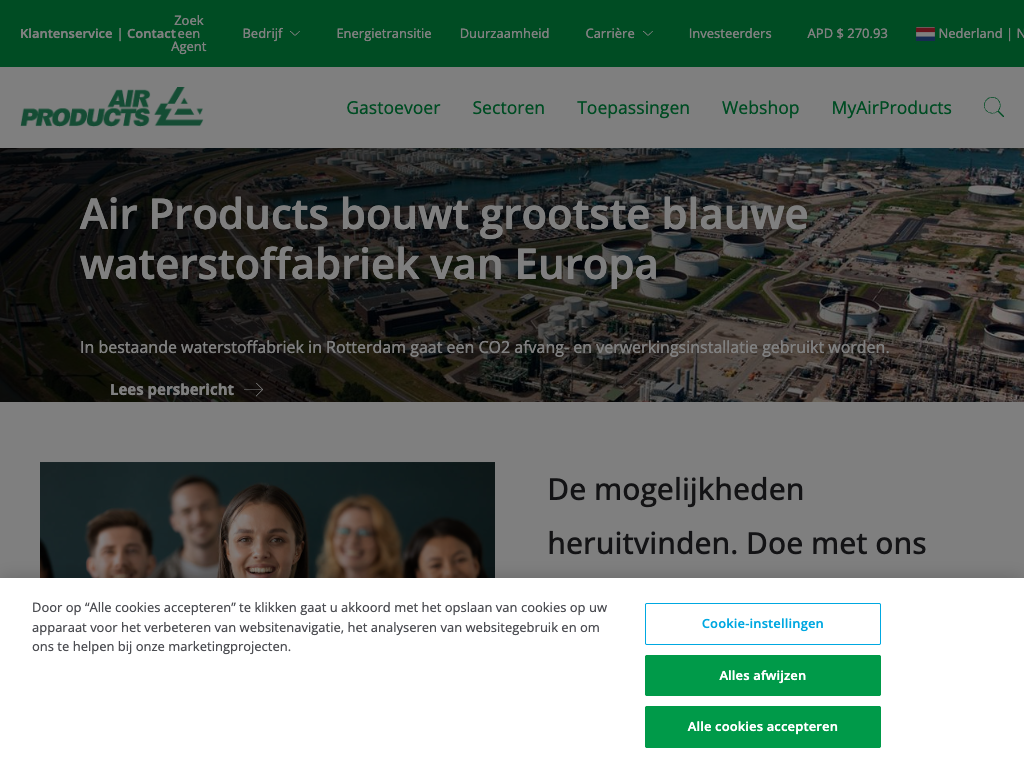Open the Sectoren menu

[508, 108]
